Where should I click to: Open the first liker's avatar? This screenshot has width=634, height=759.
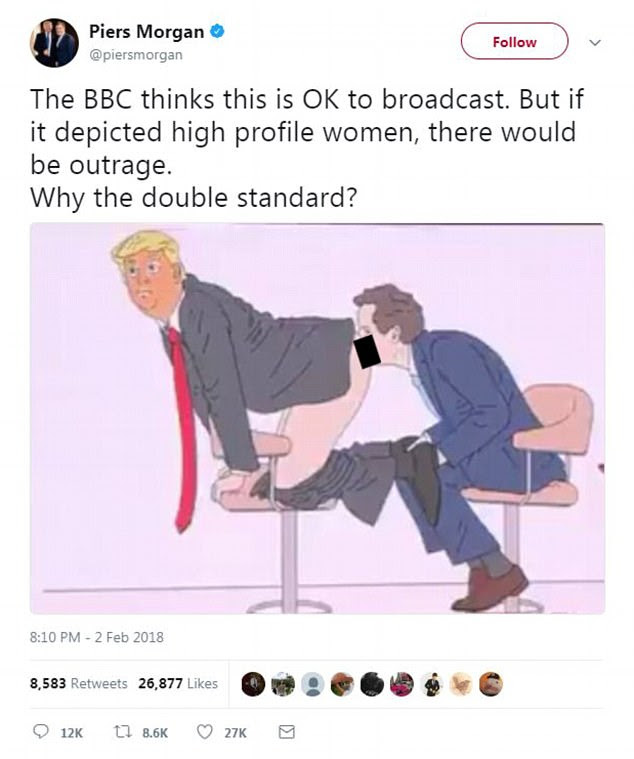[x=253, y=684]
